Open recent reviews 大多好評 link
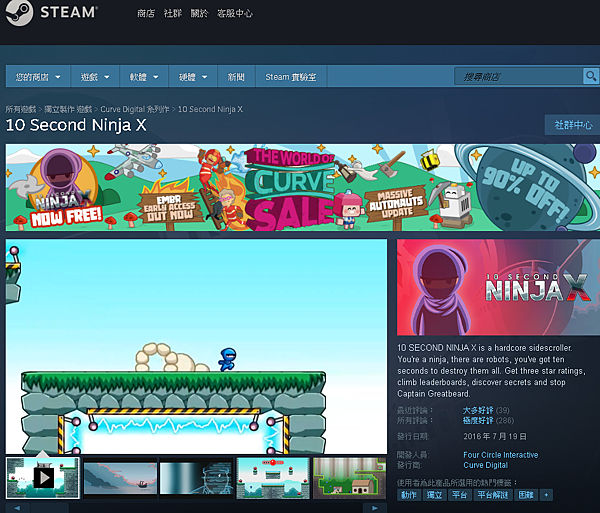This screenshot has height=513, width=600. (x=478, y=410)
